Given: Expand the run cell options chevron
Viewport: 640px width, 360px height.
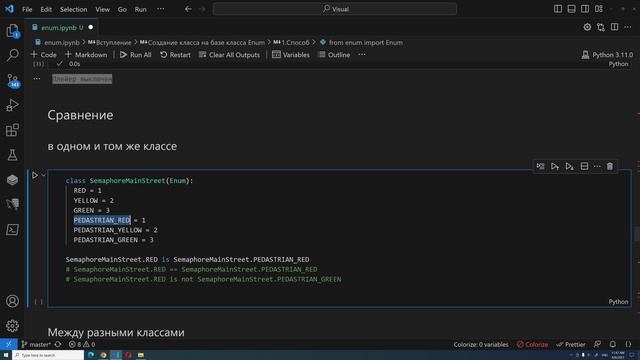Looking at the screenshot, I should pos(43,176).
